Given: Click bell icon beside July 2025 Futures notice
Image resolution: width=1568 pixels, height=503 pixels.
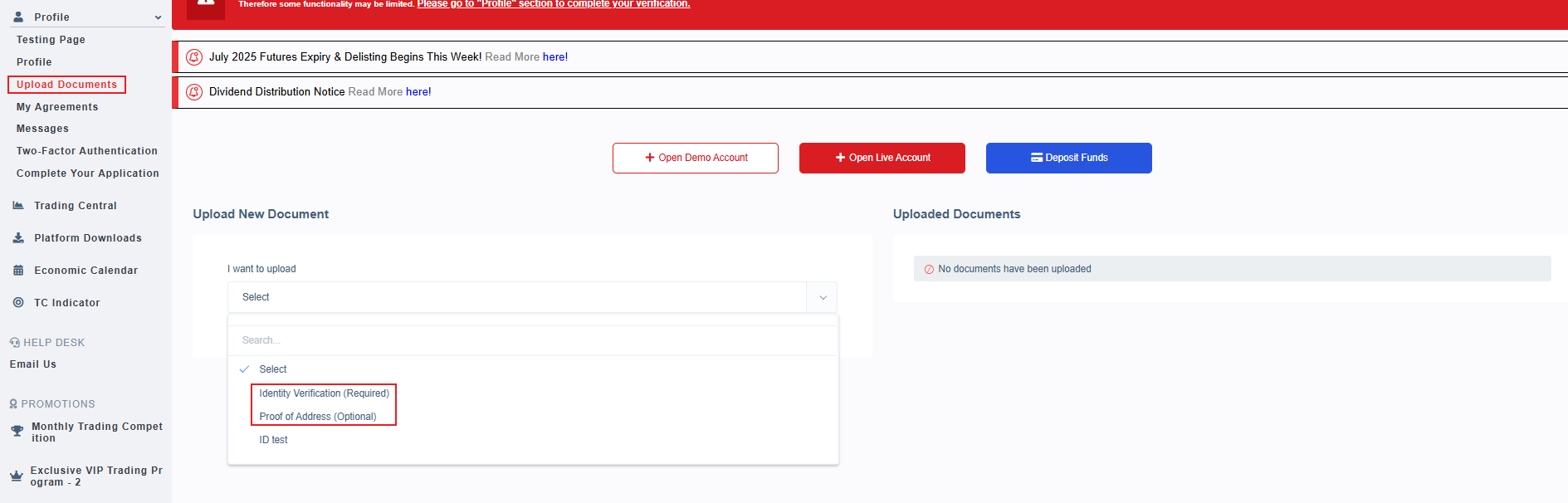Looking at the screenshot, I should [194, 57].
